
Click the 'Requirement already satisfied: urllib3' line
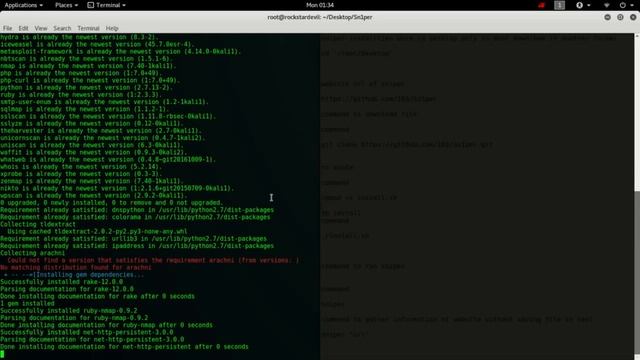click(x=133, y=238)
